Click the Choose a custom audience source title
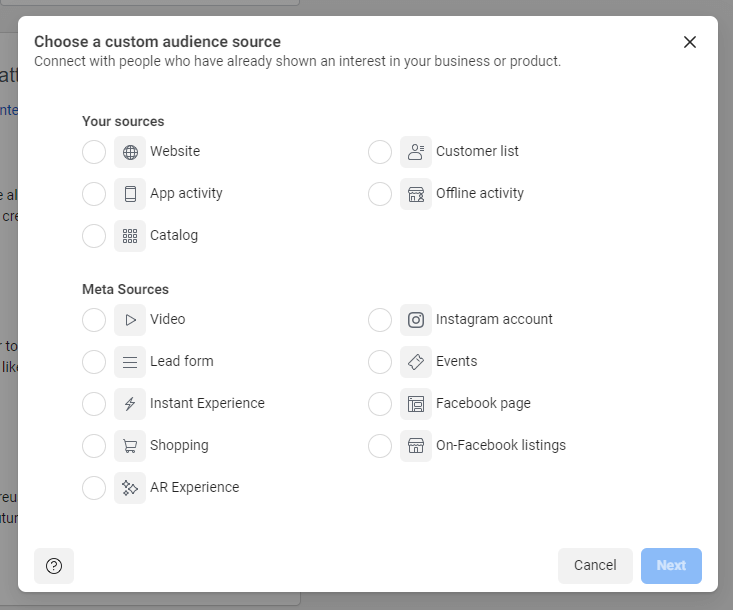 coord(158,42)
